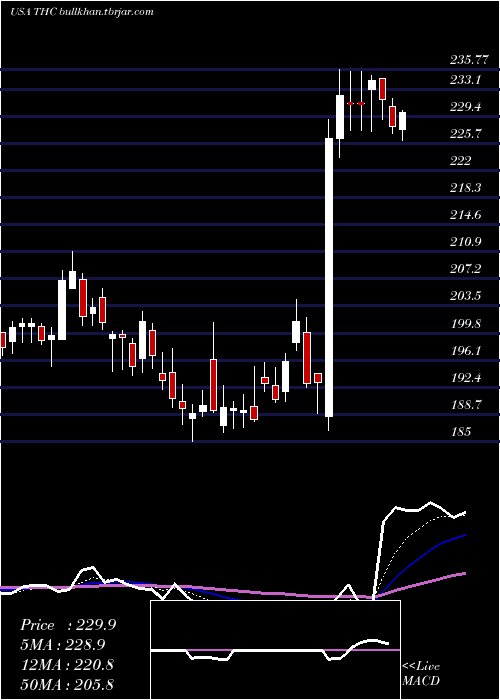Click the tall white breakout candlestick
The width and height of the screenshot is (500, 700).
329,277
